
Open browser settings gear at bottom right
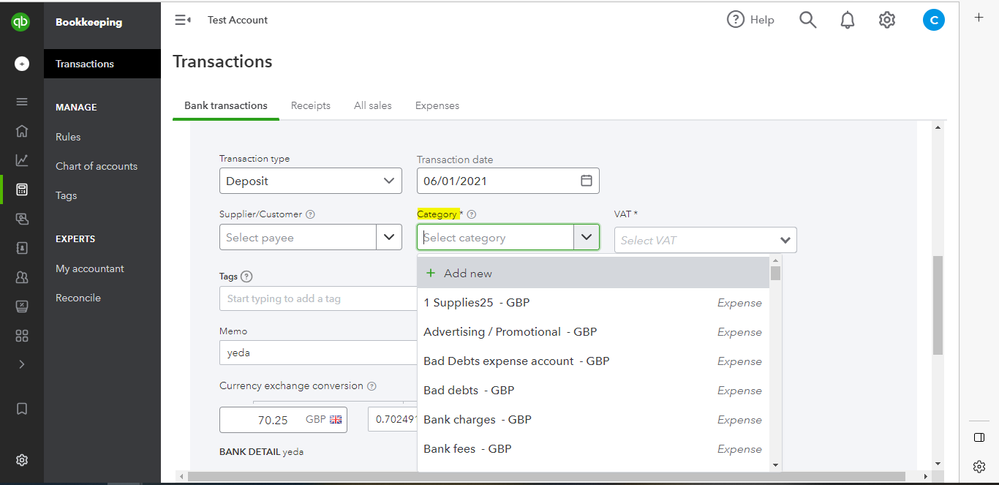(979, 467)
